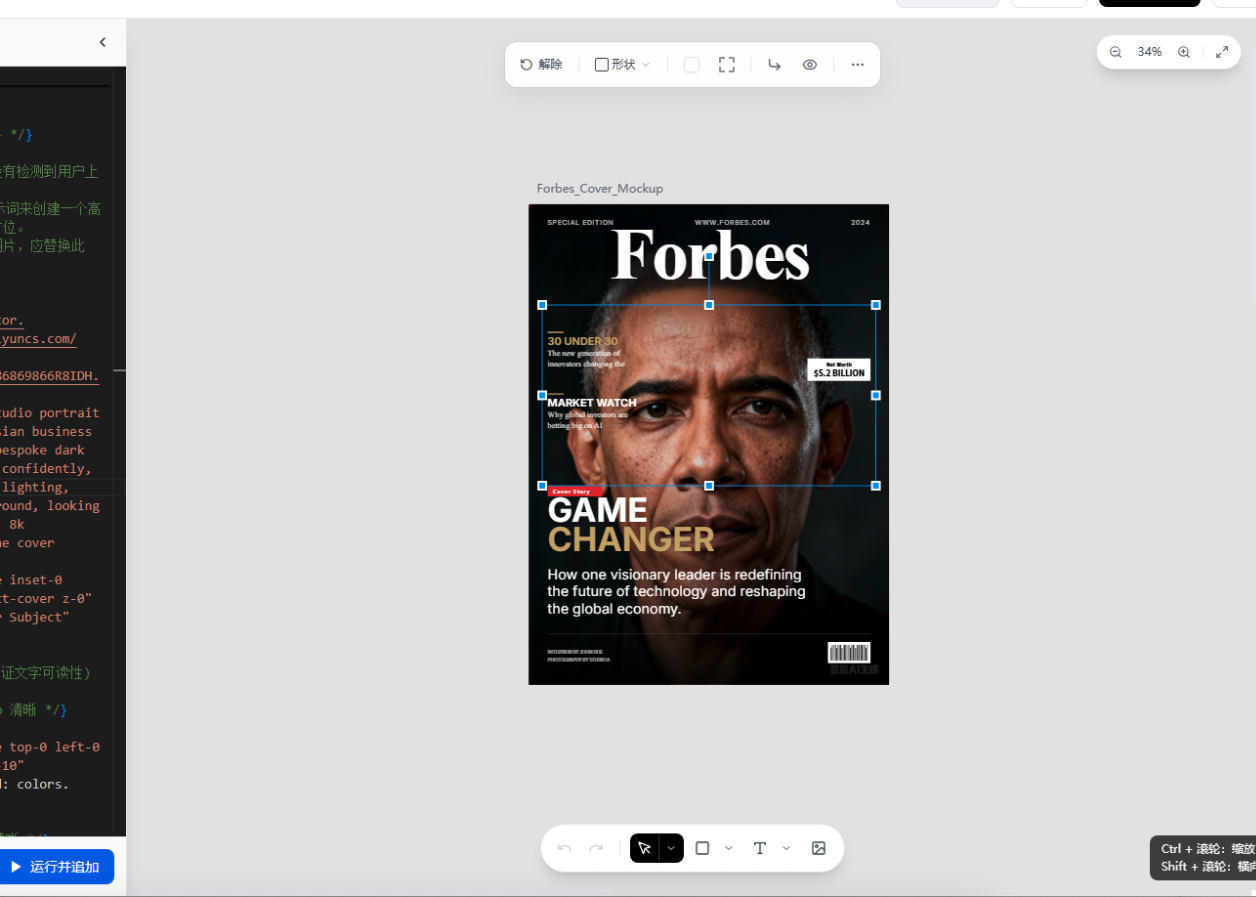1256x897 pixels.
Task: Click the bent arrow icon in the top toolbar
Action: pos(774,64)
